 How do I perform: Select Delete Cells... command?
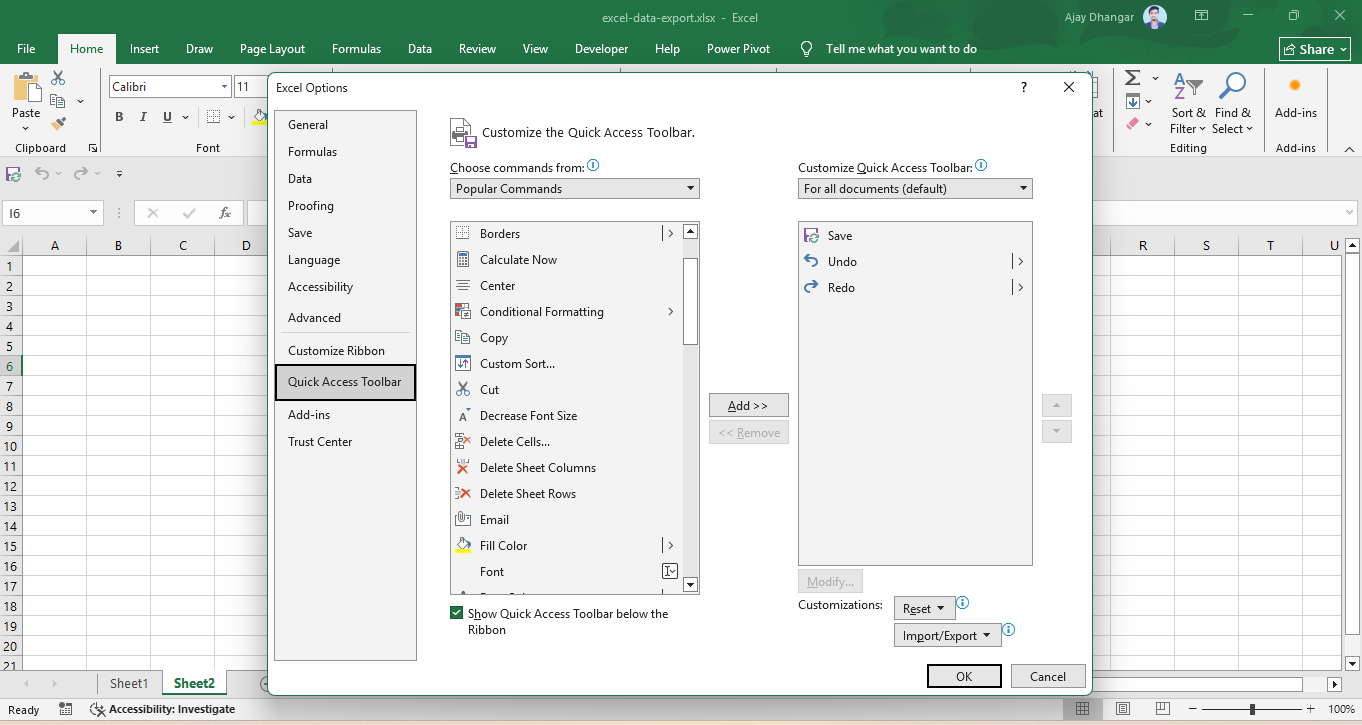567,441
